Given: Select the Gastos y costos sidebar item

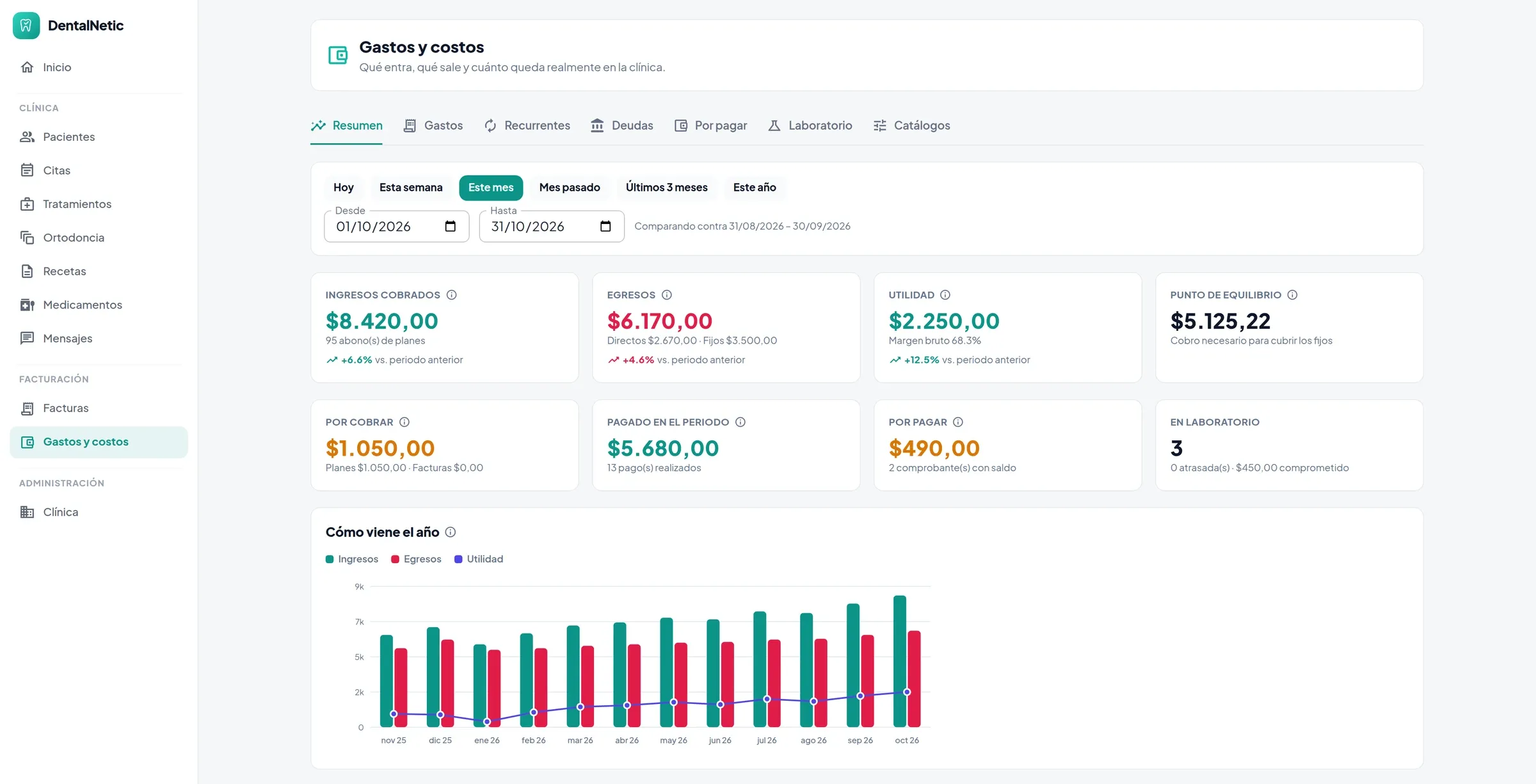Looking at the screenshot, I should click(99, 442).
